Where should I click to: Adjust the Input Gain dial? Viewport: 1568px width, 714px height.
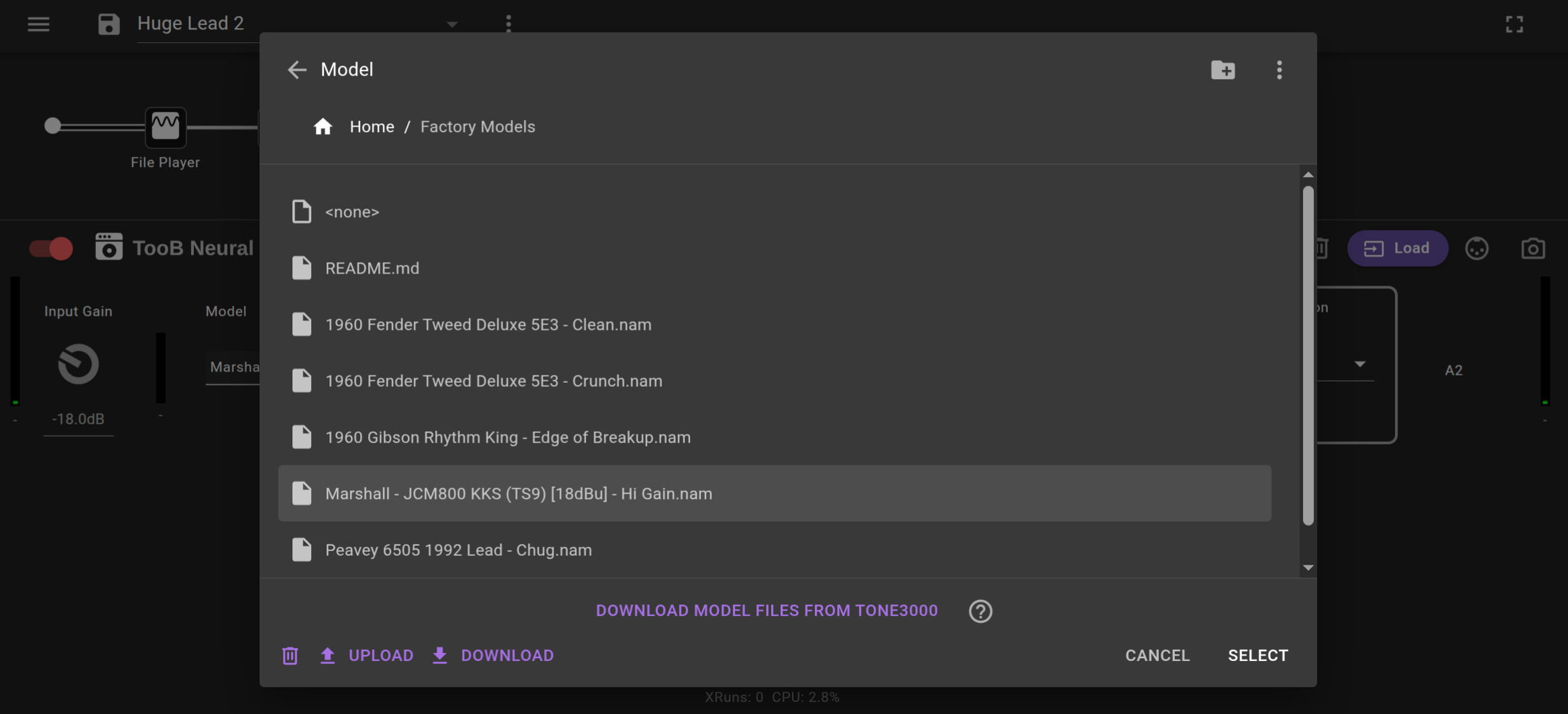[x=78, y=364]
